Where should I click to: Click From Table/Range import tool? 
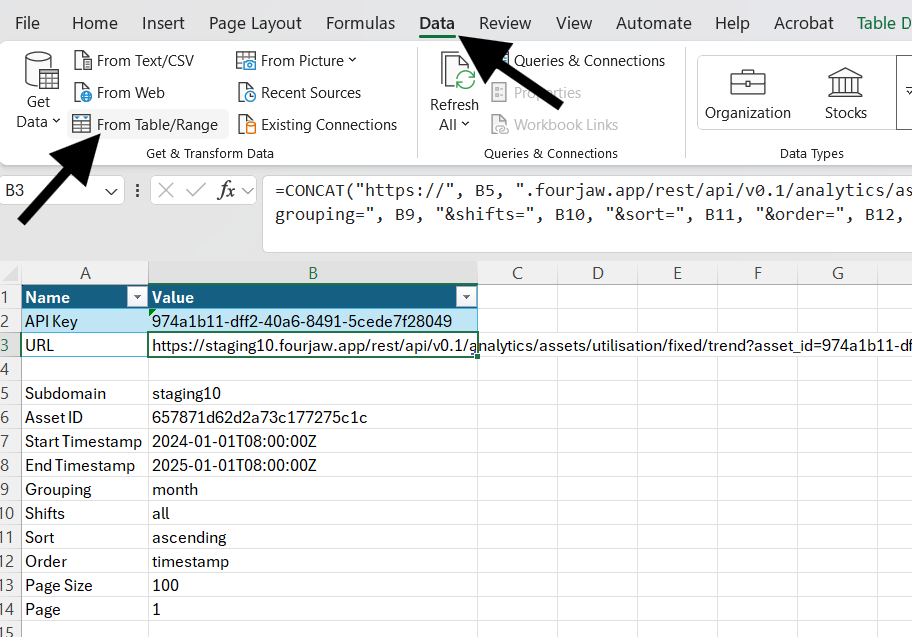[146, 124]
